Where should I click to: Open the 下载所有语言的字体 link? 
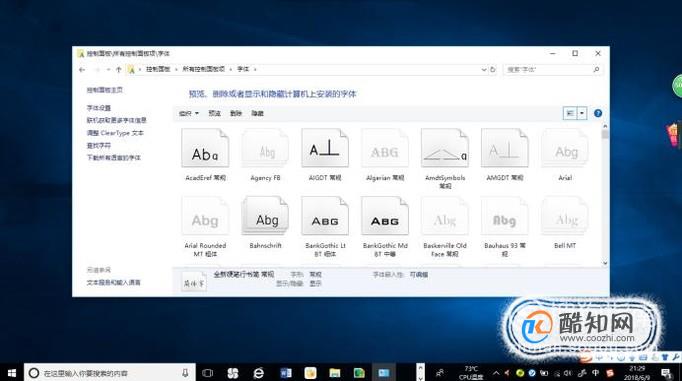tap(114, 157)
